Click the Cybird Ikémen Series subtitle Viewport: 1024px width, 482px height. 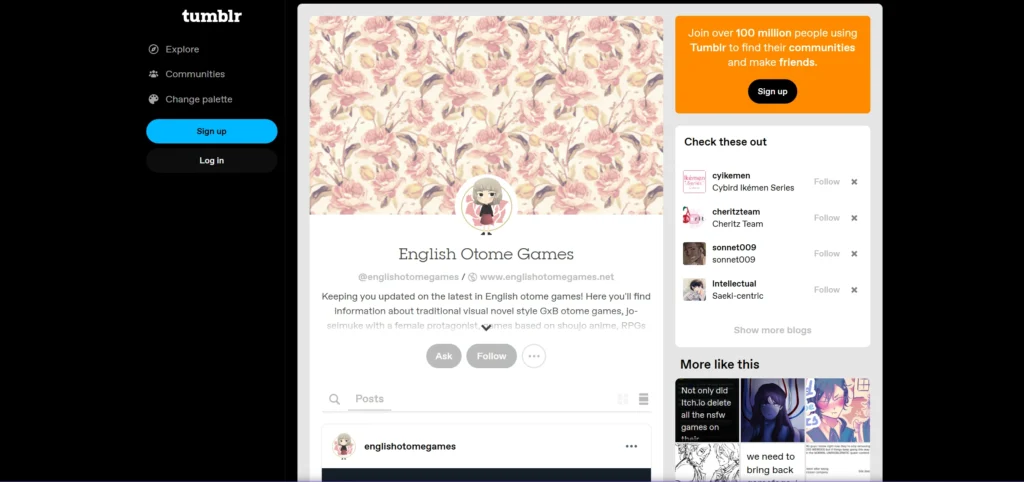point(753,187)
